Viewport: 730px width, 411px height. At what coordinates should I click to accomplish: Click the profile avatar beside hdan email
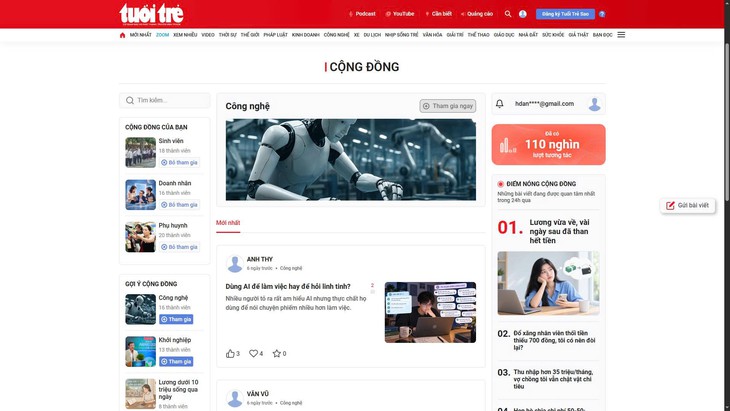pos(594,104)
